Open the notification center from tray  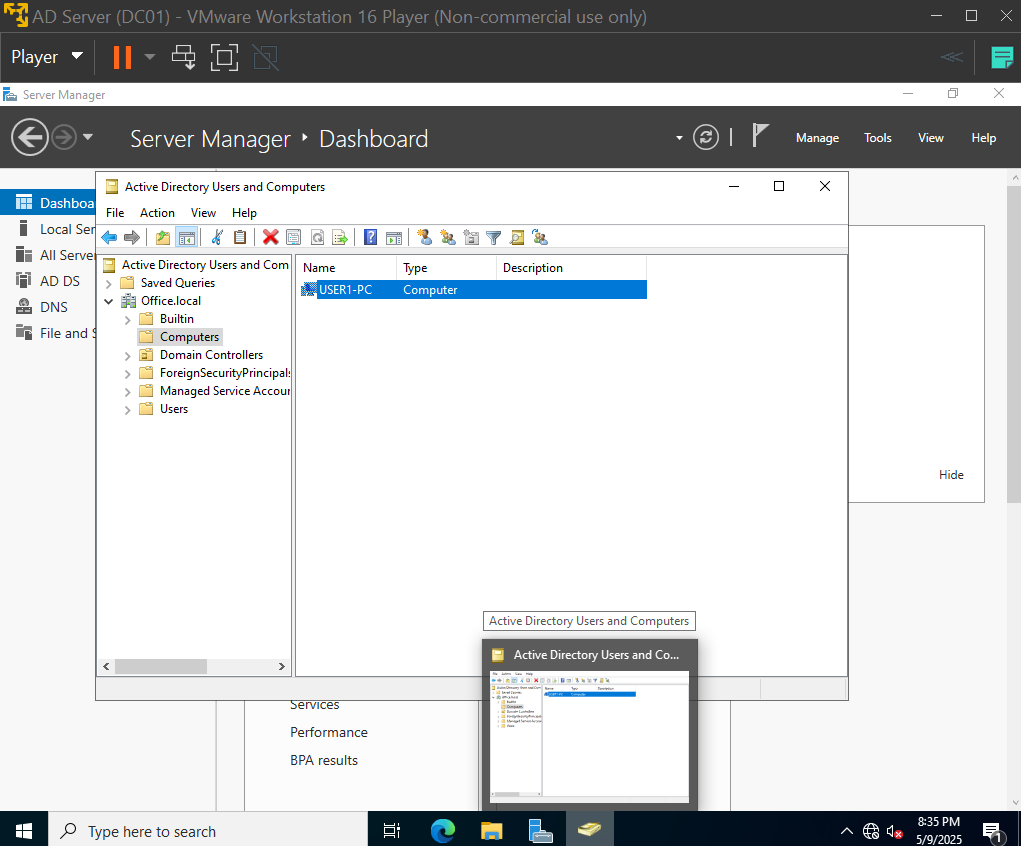point(992,832)
